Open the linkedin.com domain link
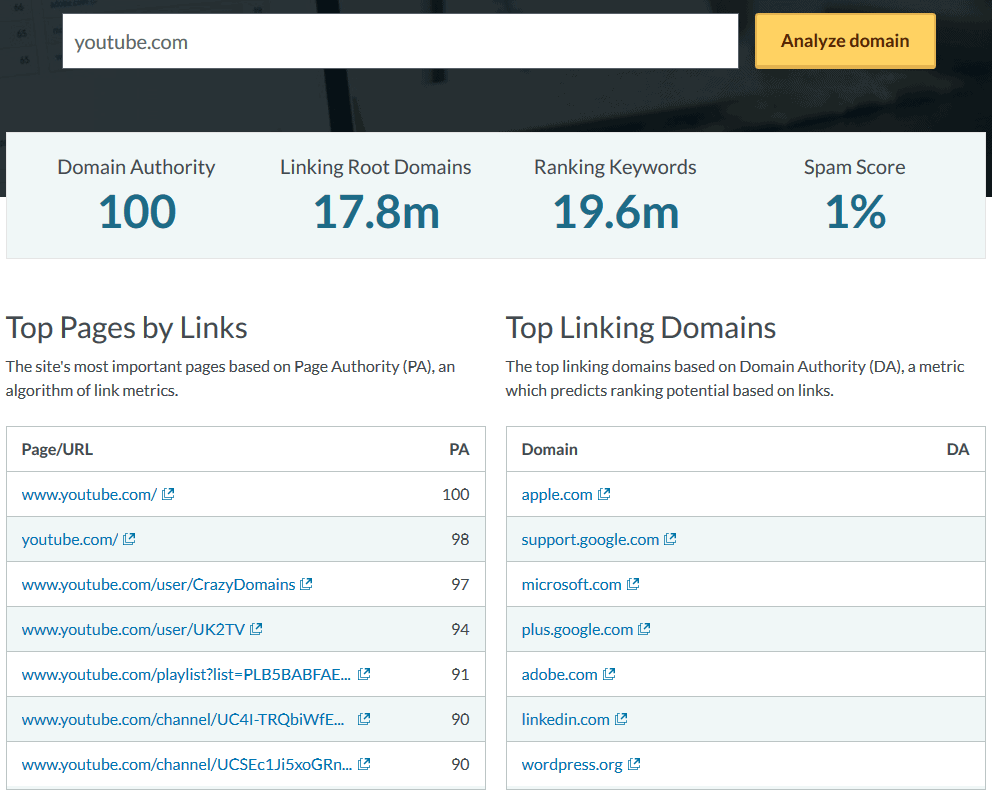The height and width of the screenshot is (800, 992). pyautogui.click(x=566, y=720)
